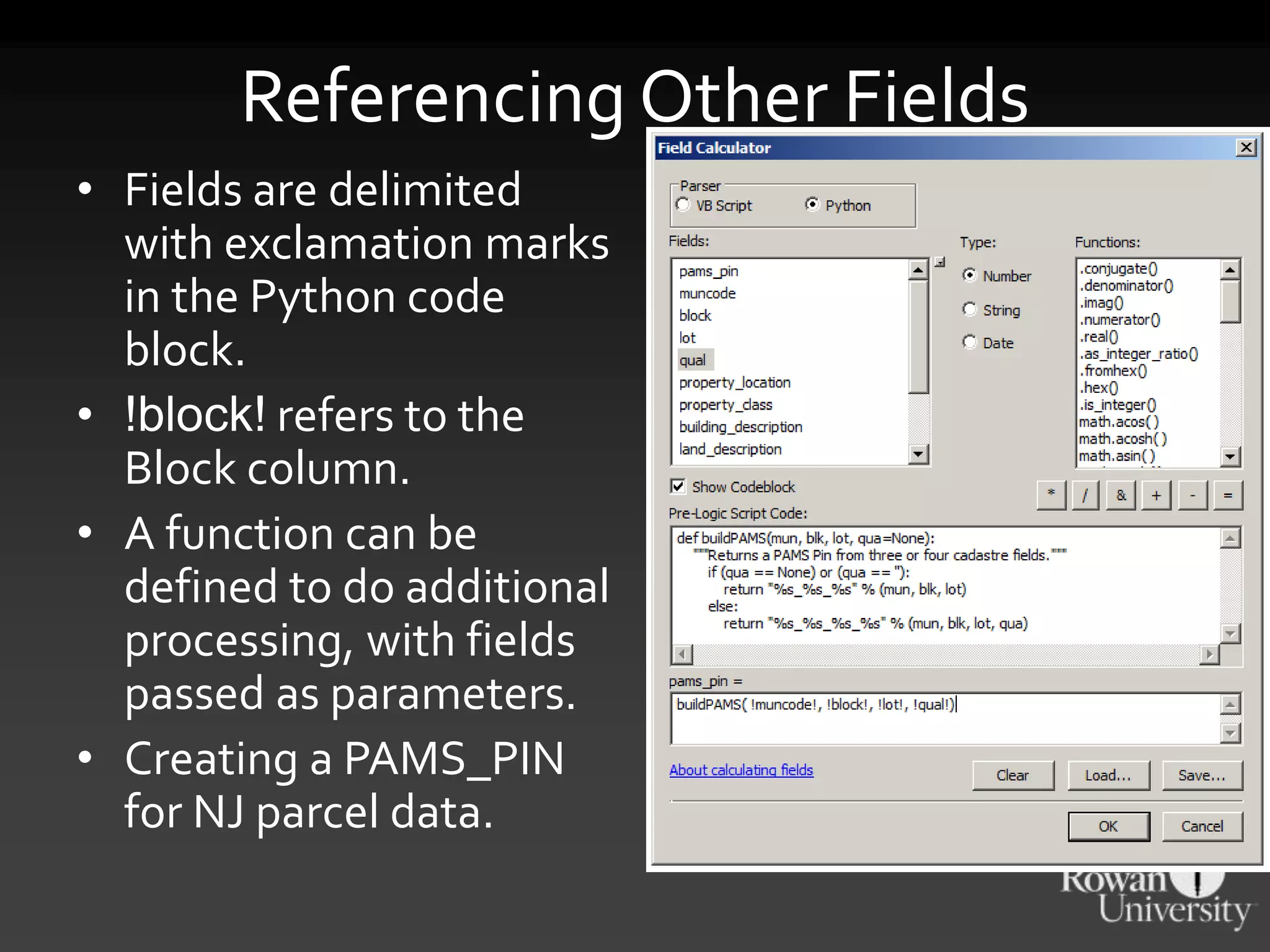Select the VB Script parser option
Screen dimensions: 1270x952
click(683, 205)
